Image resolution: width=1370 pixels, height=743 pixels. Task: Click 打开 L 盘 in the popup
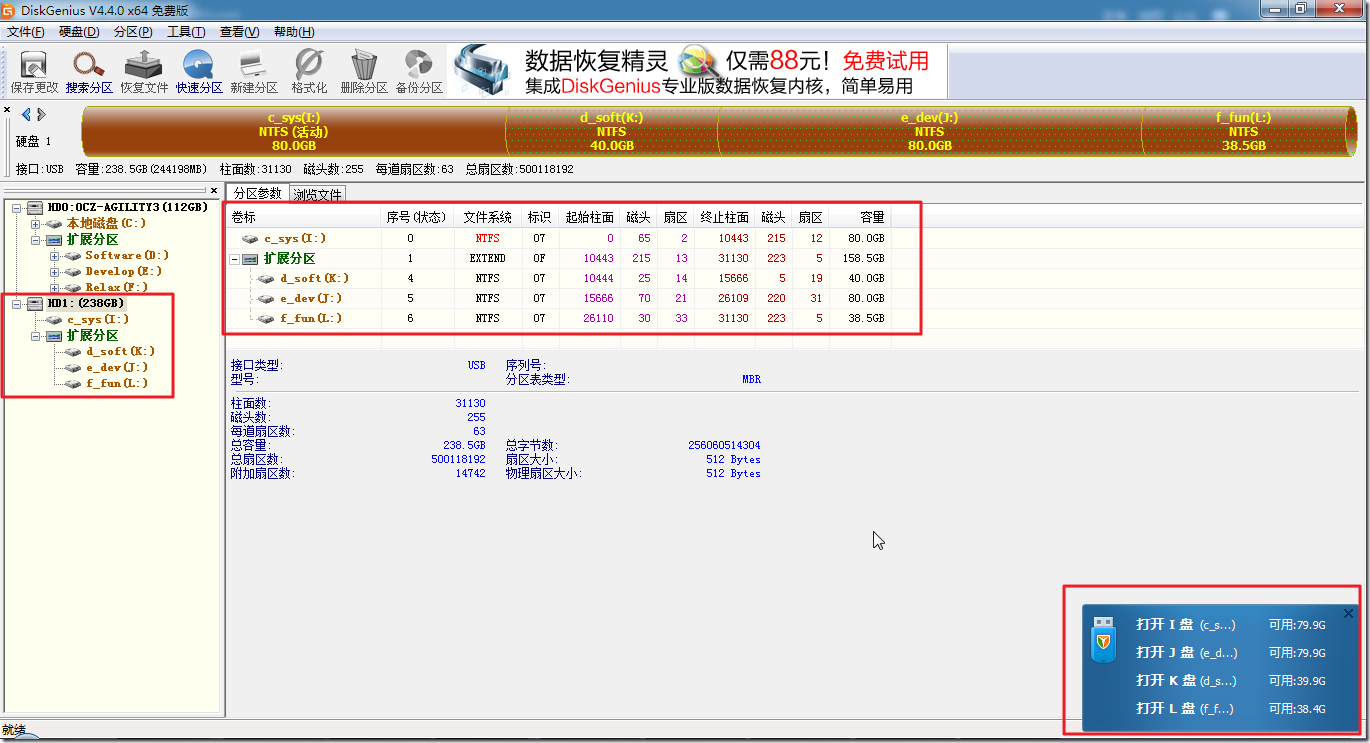(x=1185, y=709)
